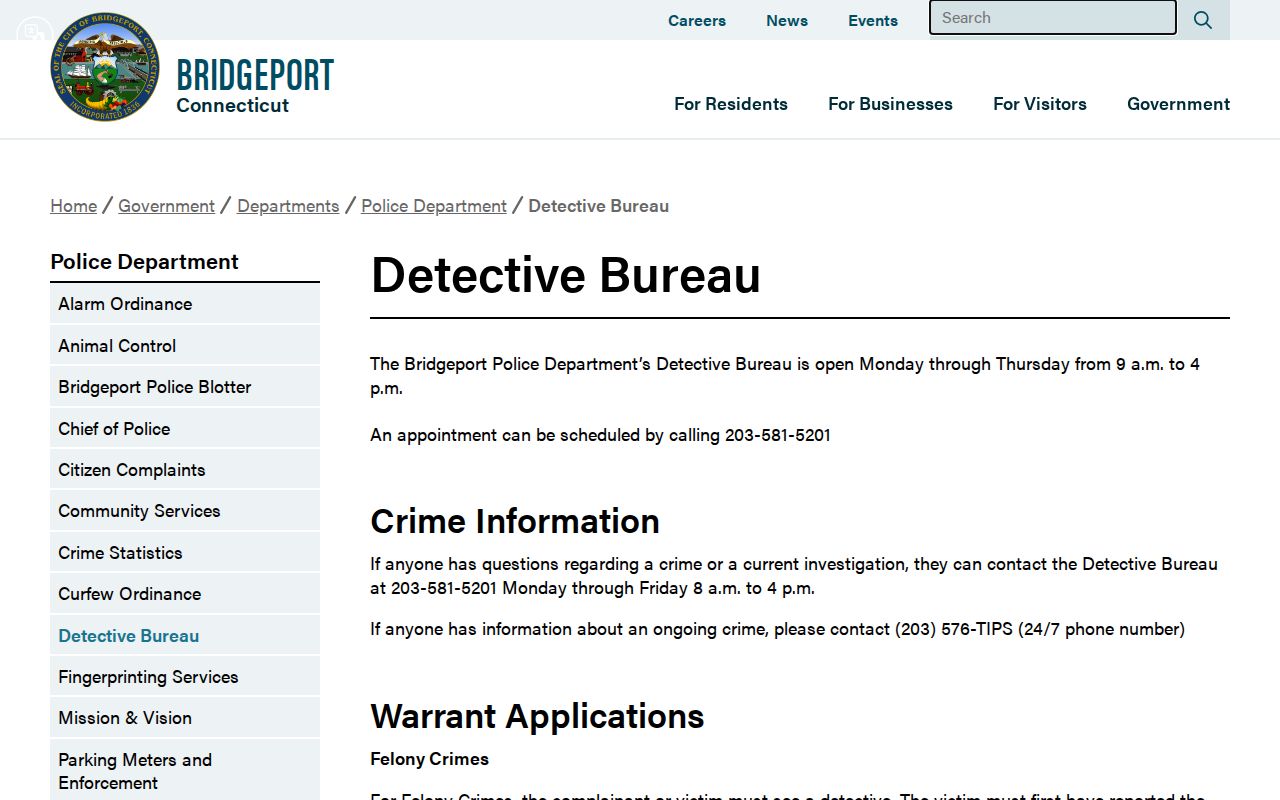The image size is (1280, 800).
Task: Open the Bridgeport Police Blotter page
Action: point(185,387)
